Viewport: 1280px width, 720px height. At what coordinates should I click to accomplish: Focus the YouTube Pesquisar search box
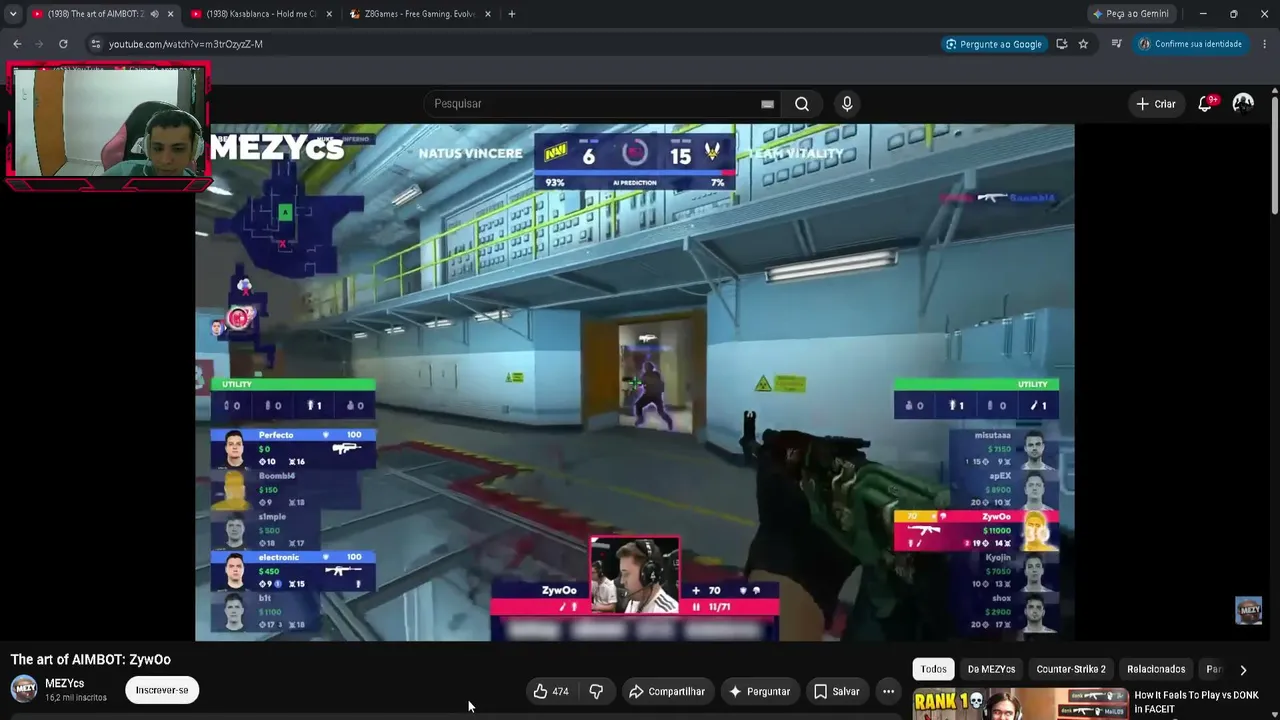595,104
